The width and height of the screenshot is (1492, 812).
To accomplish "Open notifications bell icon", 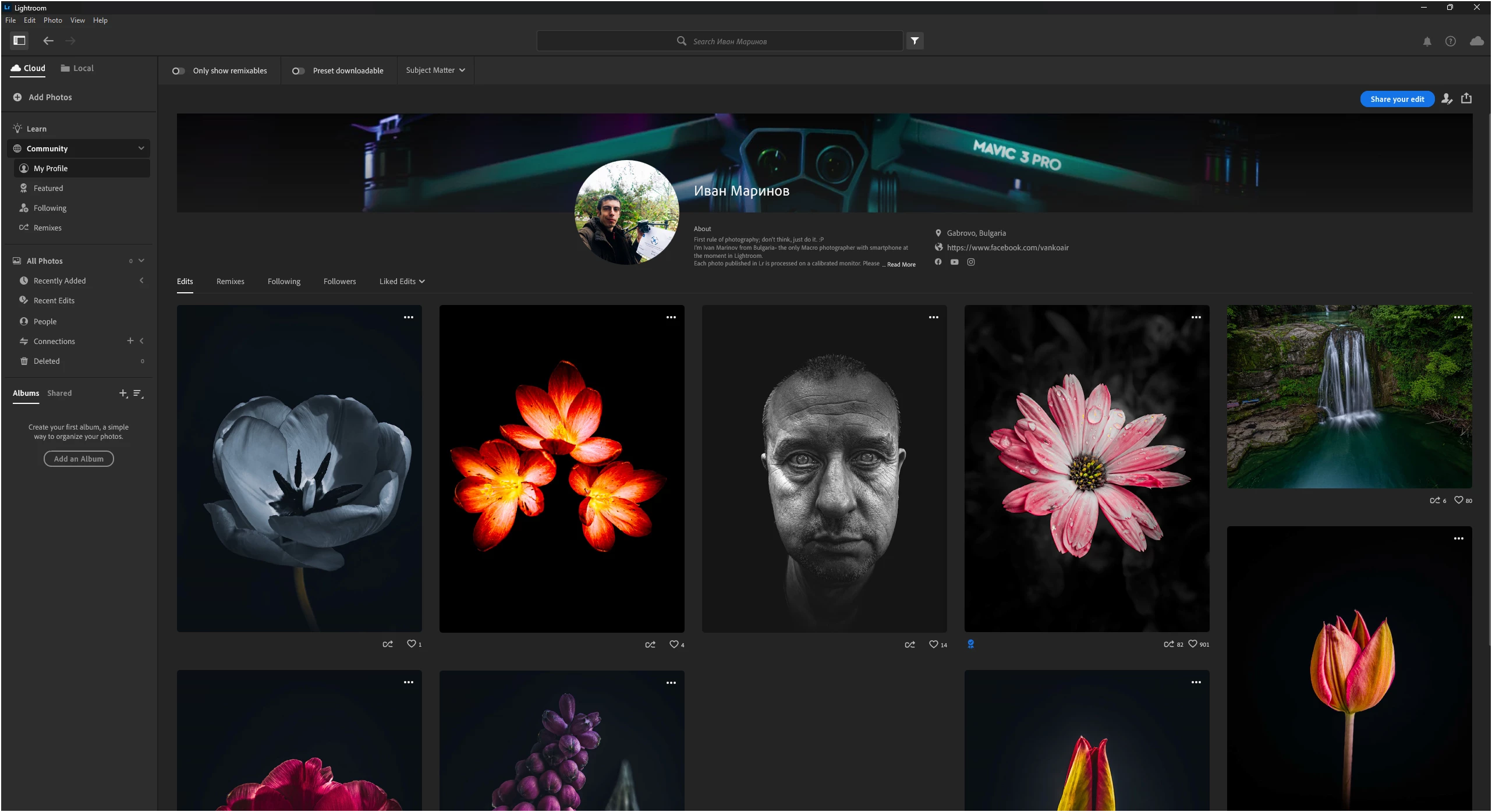I will click(1427, 41).
